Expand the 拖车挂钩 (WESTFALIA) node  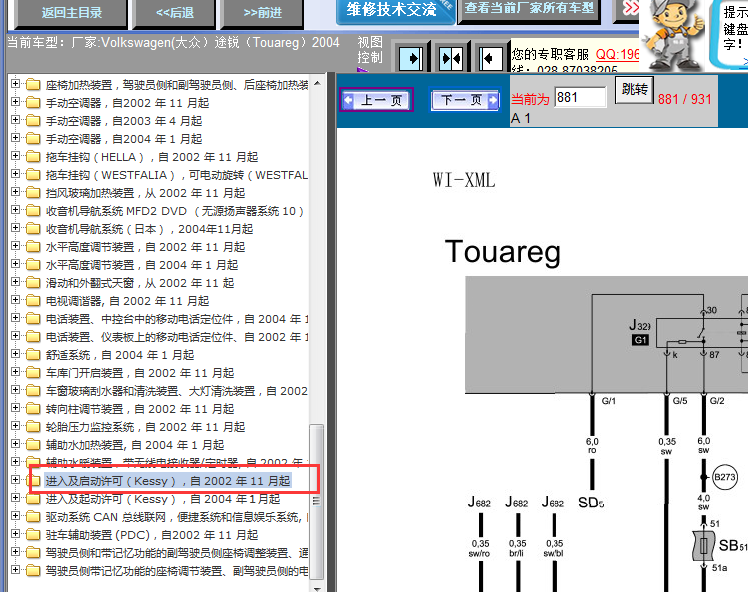click(15, 174)
